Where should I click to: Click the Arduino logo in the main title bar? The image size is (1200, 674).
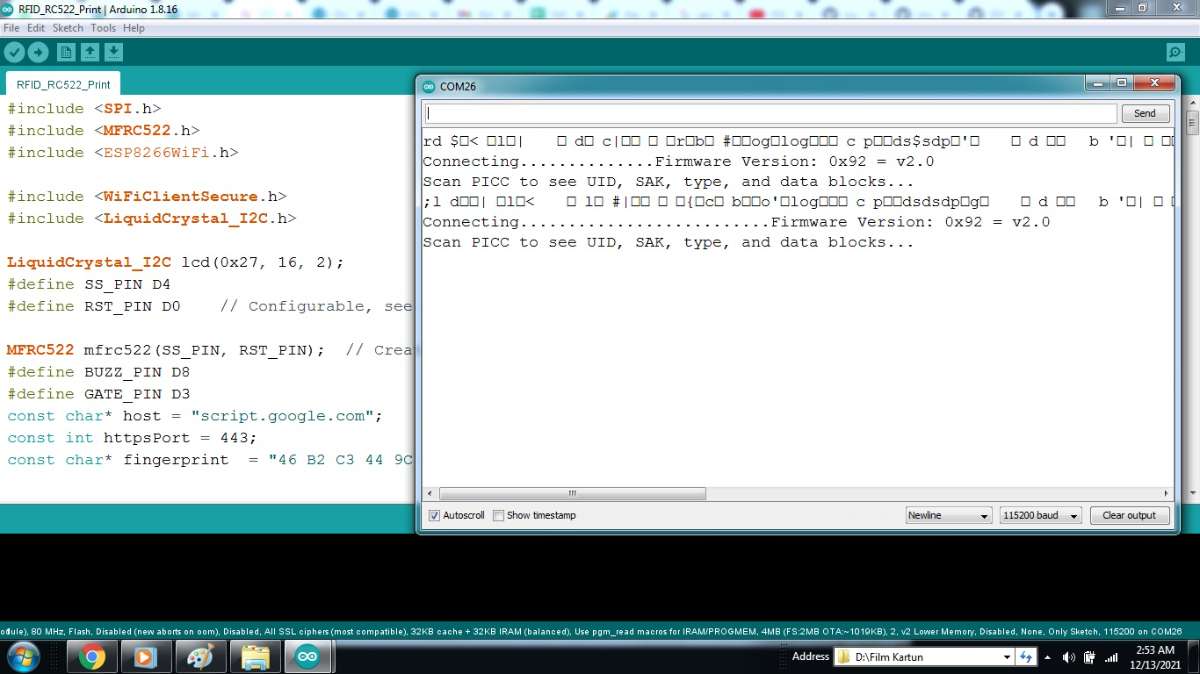9,8
